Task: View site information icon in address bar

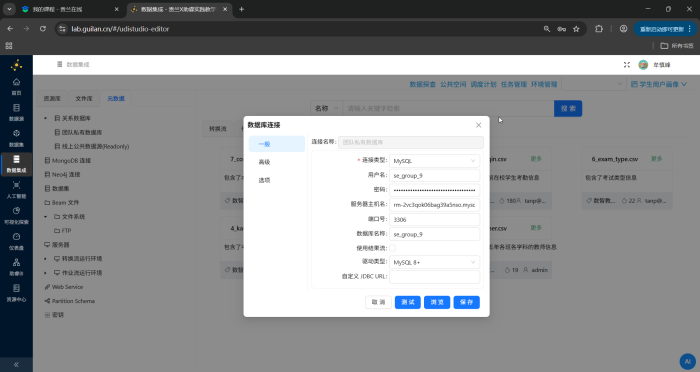Action: point(62,29)
